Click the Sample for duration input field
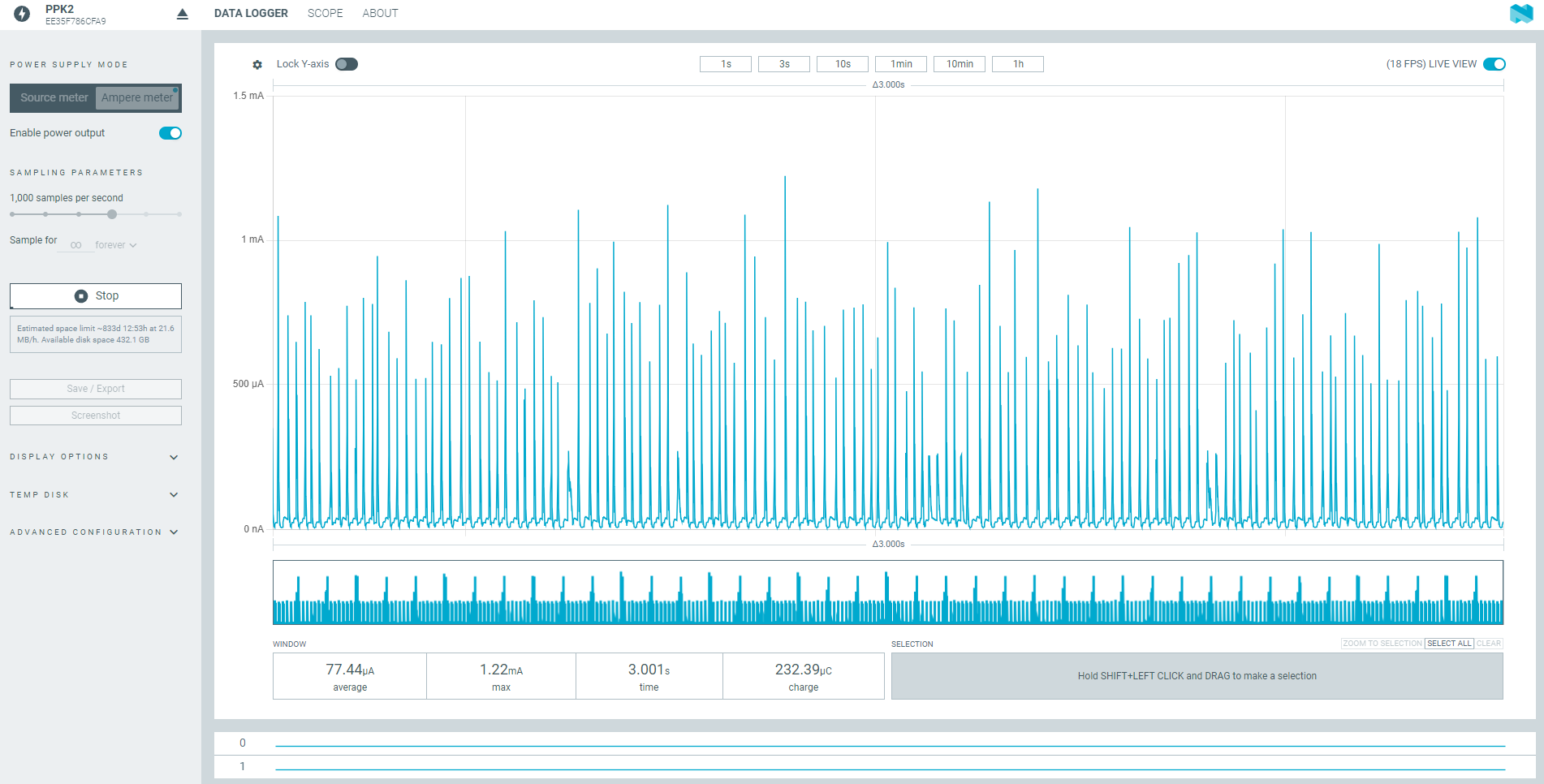The height and width of the screenshot is (784, 1544). coord(75,245)
